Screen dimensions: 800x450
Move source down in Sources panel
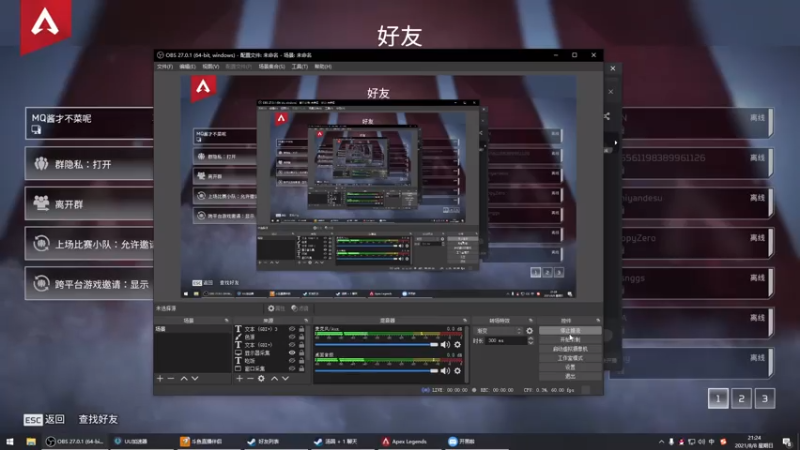[285, 379]
